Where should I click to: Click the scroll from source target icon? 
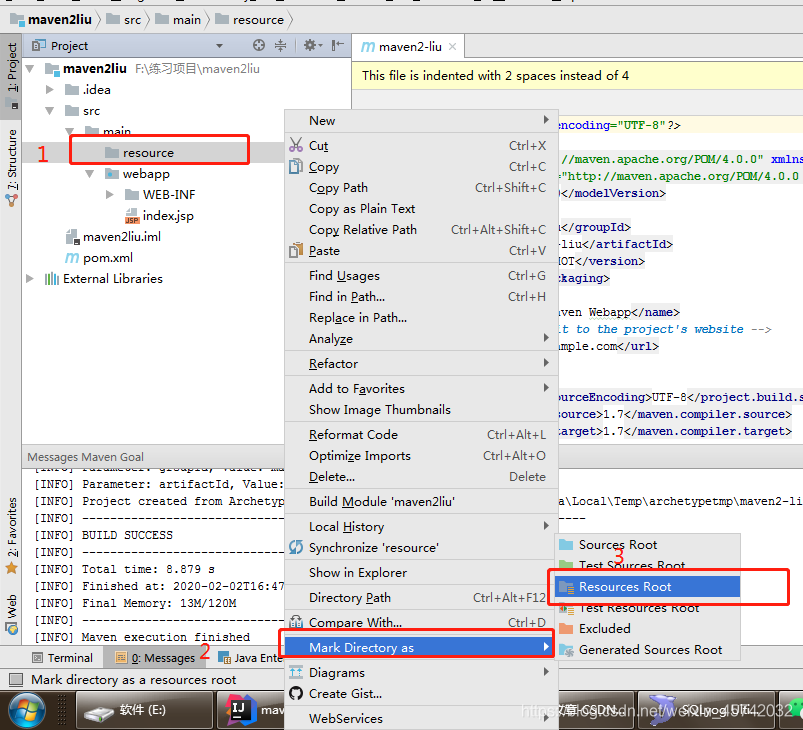[259, 46]
